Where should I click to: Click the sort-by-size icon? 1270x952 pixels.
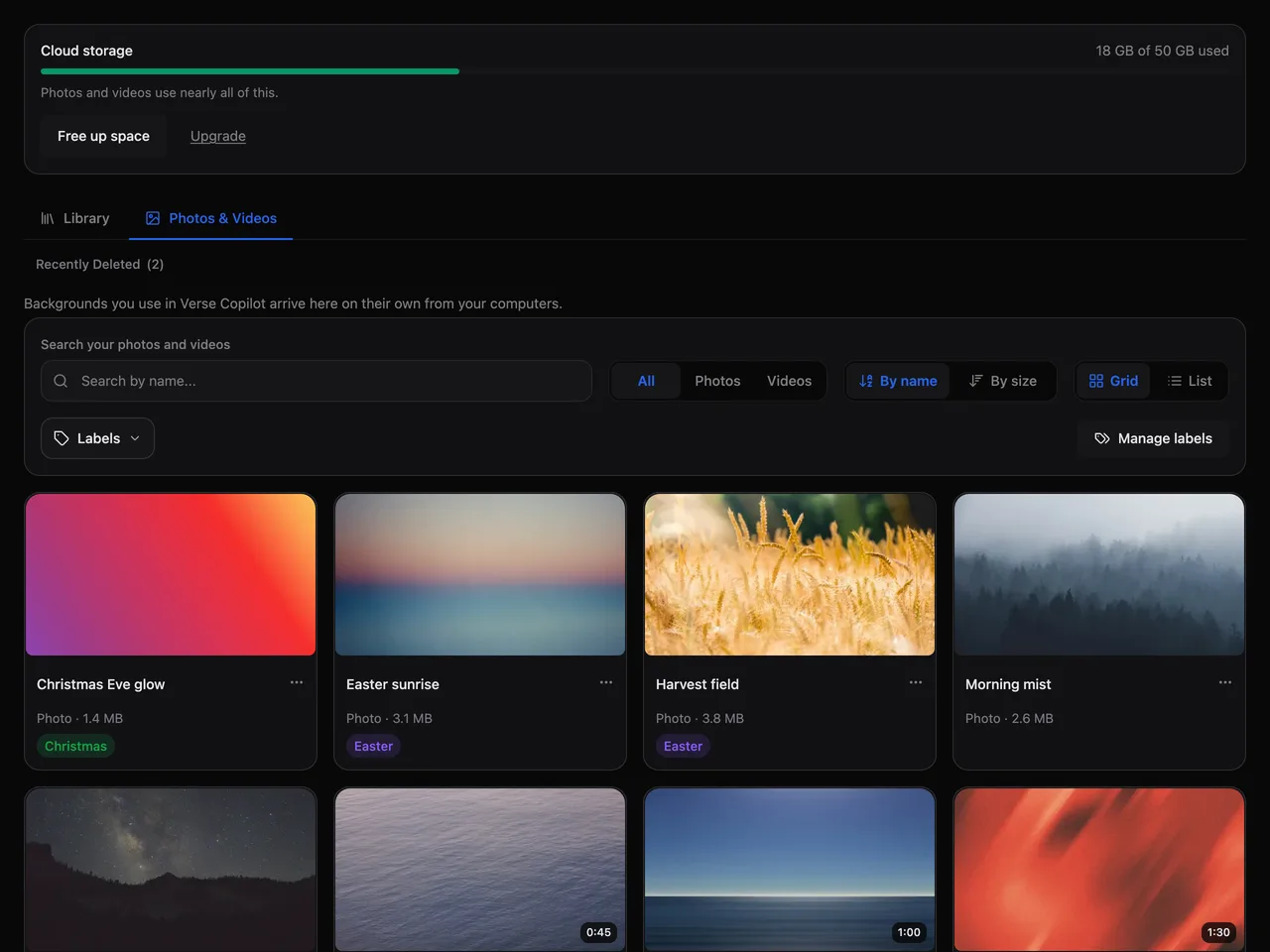(x=976, y=381)
